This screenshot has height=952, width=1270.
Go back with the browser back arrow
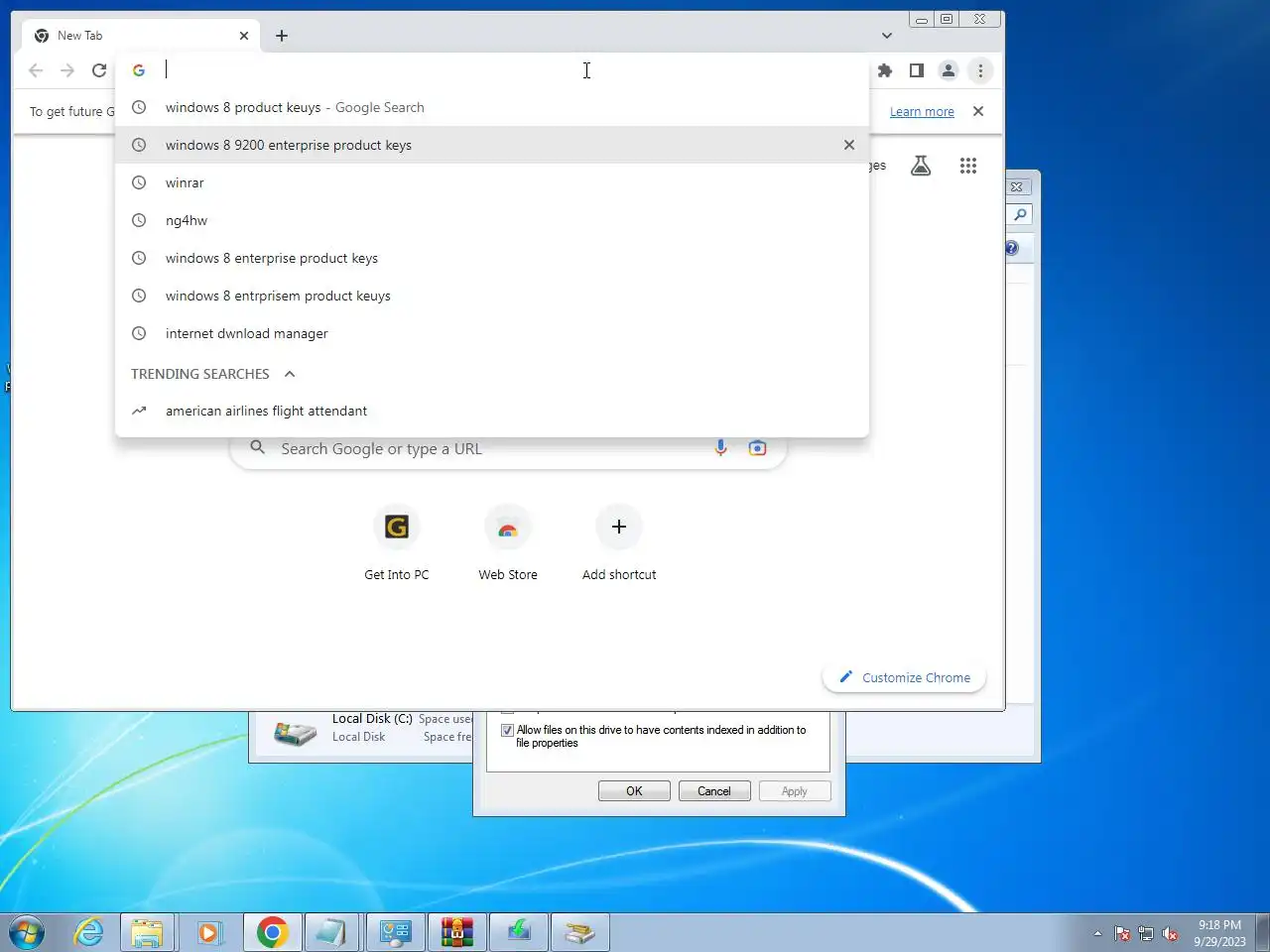point(36,70)
